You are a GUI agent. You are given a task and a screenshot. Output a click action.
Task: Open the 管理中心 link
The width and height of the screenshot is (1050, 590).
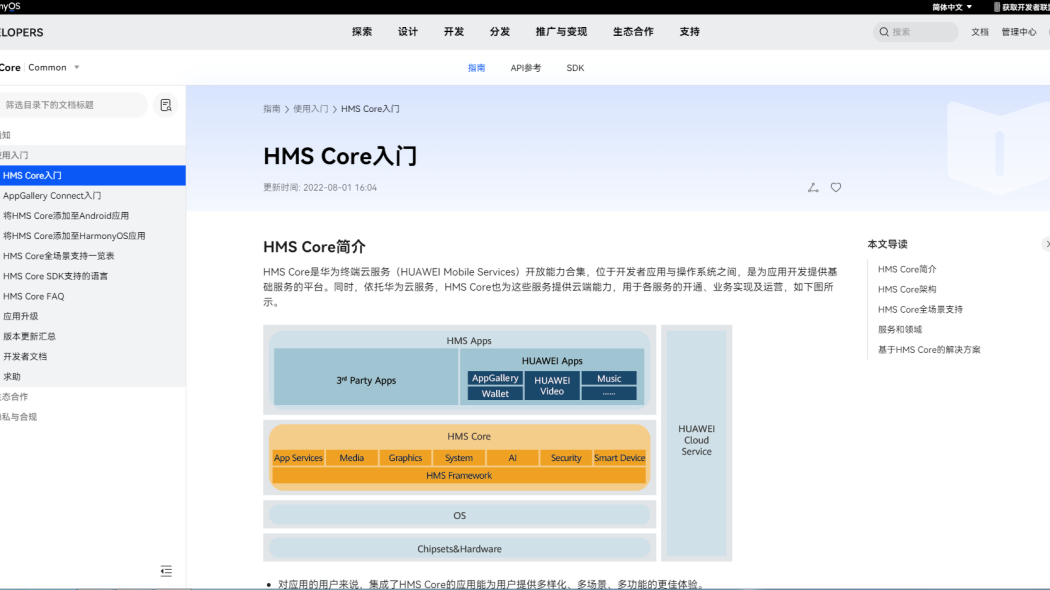click(1019, 31)
